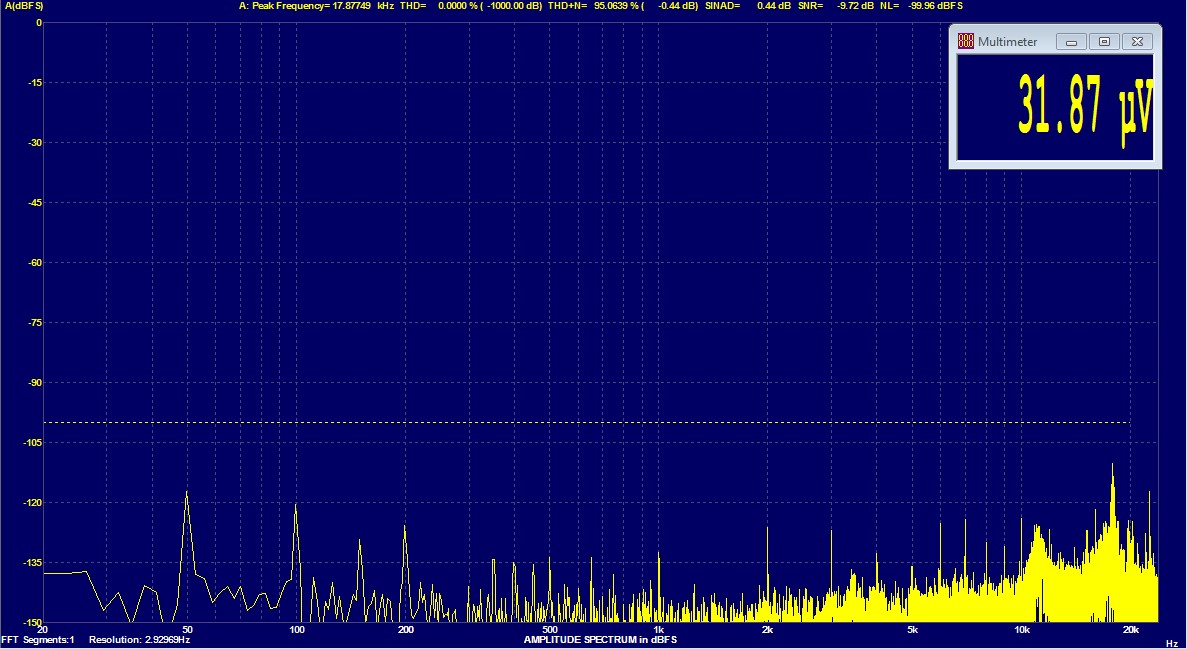The height and width of the screenshot is (649, 1187).
Task: Click the 2k frequency axis label
Action: (x=768, y=630)
